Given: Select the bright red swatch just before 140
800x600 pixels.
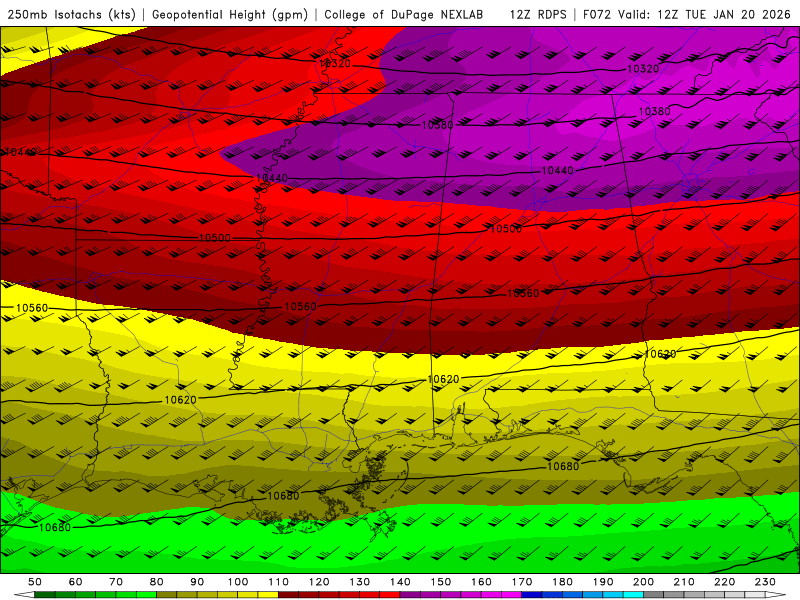Looking at the screenshot, I should [390, 595].
